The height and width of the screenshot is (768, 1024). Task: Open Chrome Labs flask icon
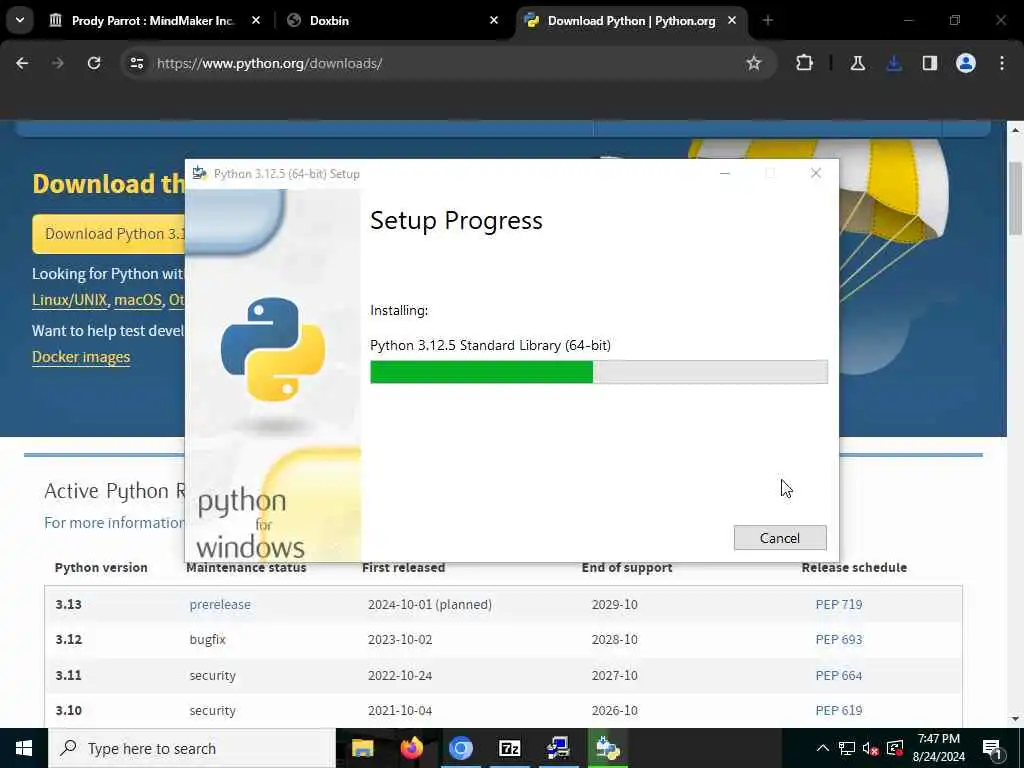857,63
